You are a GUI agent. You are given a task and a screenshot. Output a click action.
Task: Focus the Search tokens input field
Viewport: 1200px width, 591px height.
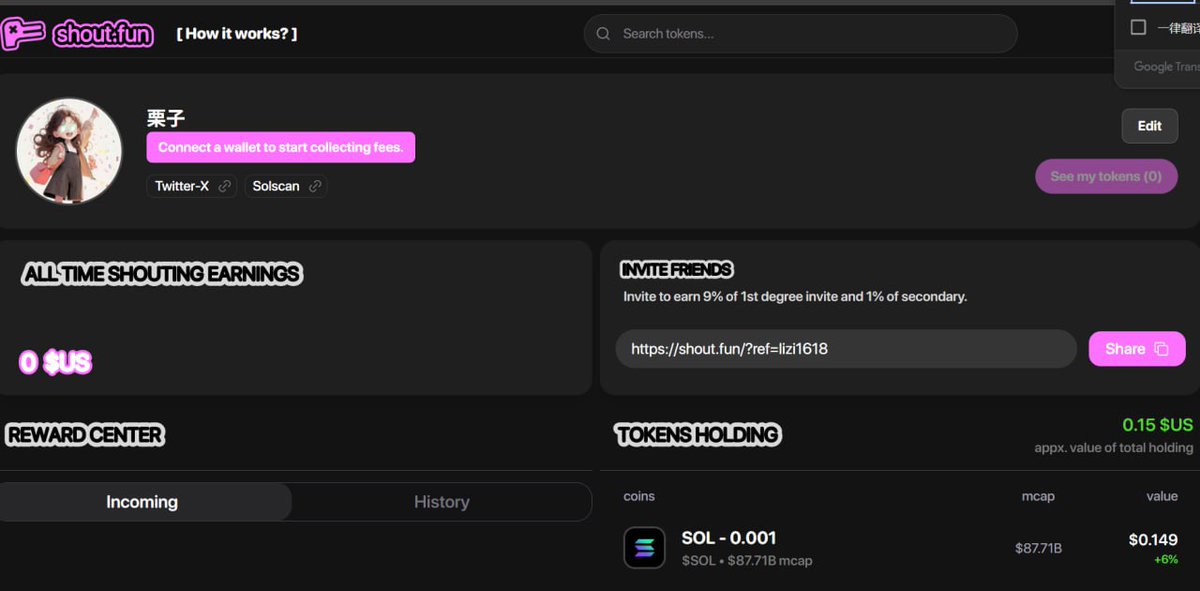(800, 33)
